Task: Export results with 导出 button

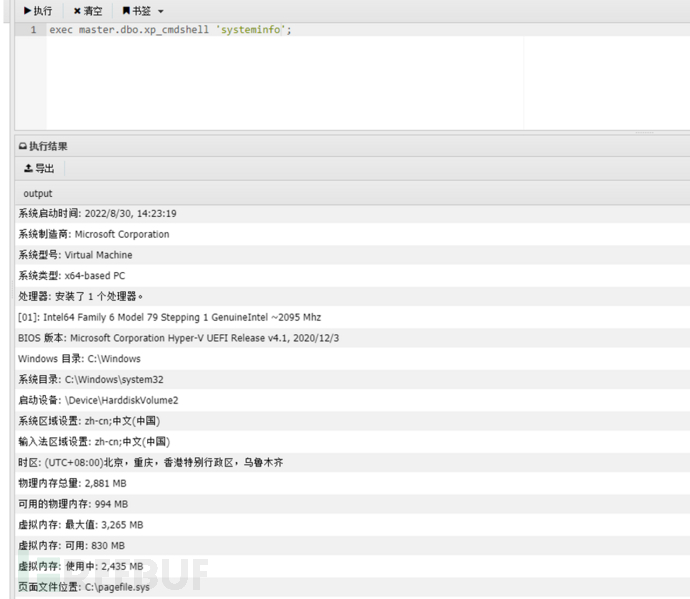Action: click(39, 169)
